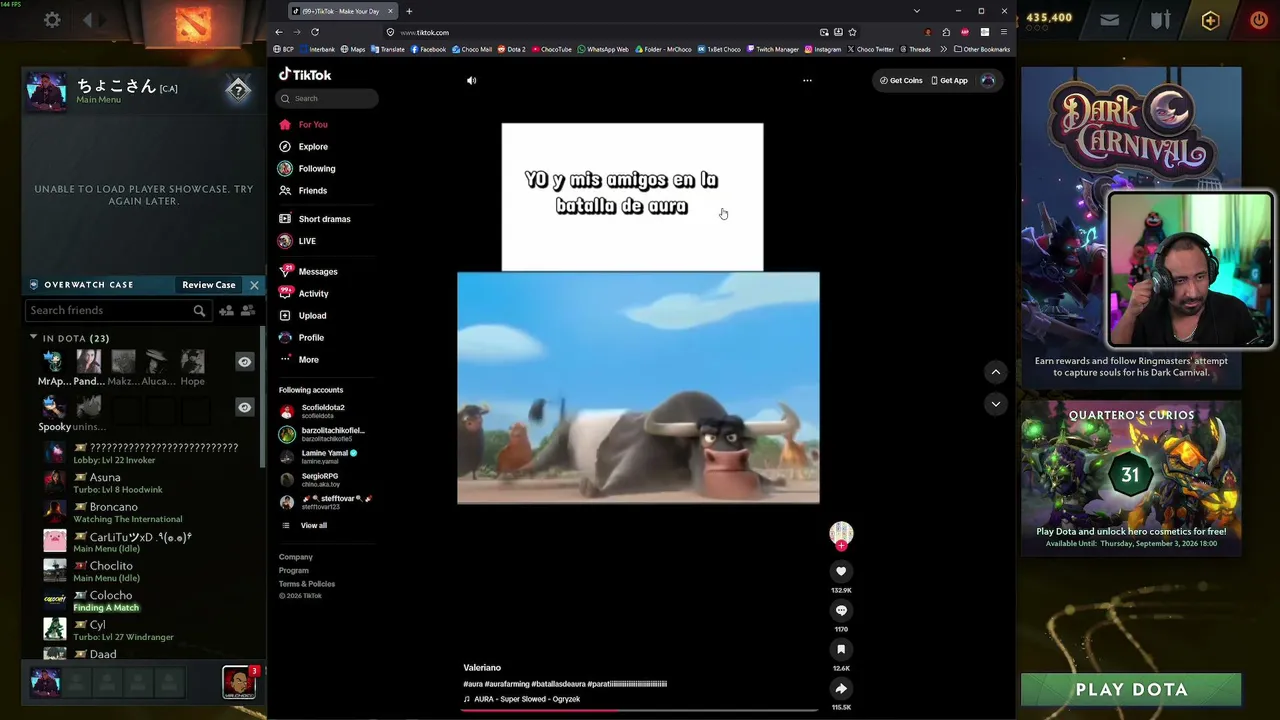Toggle spectate eye for Spooky party row

click(x=244, y=407)
